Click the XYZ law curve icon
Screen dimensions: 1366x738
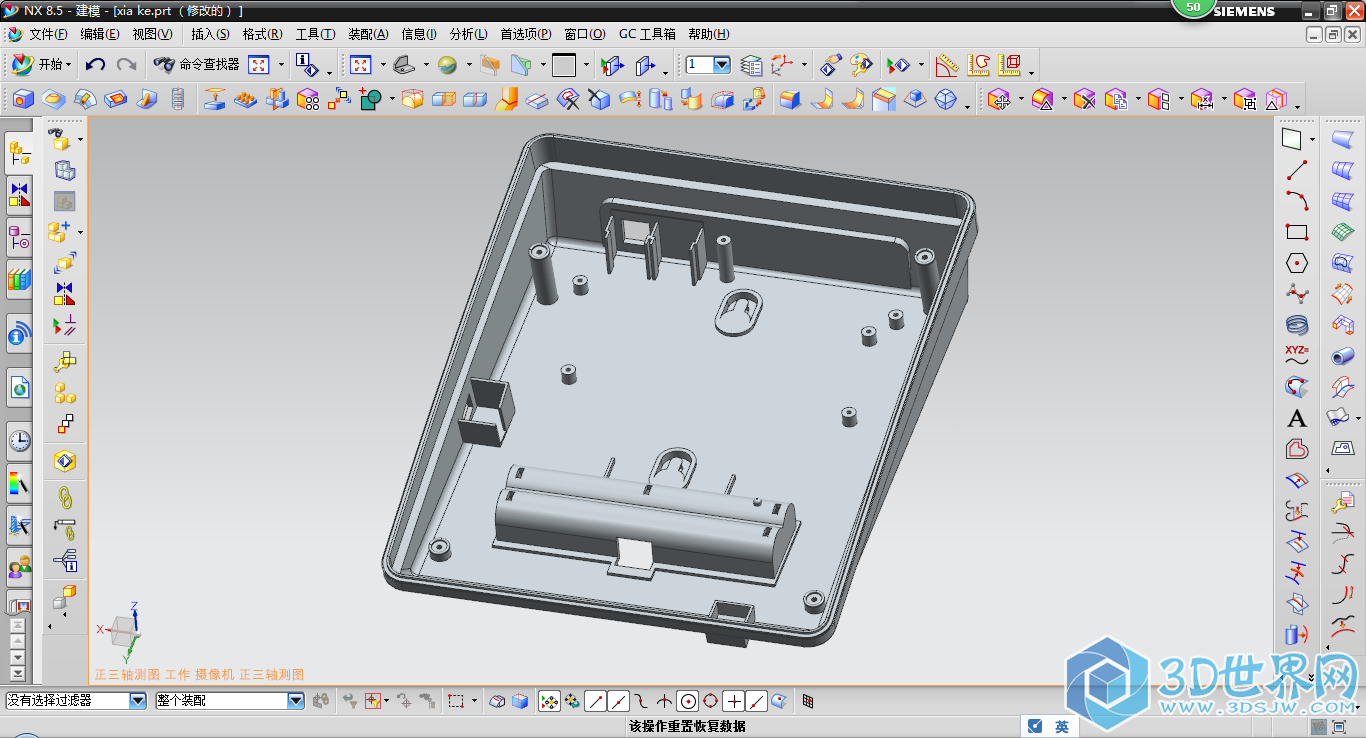click(x=1297, y=355)
